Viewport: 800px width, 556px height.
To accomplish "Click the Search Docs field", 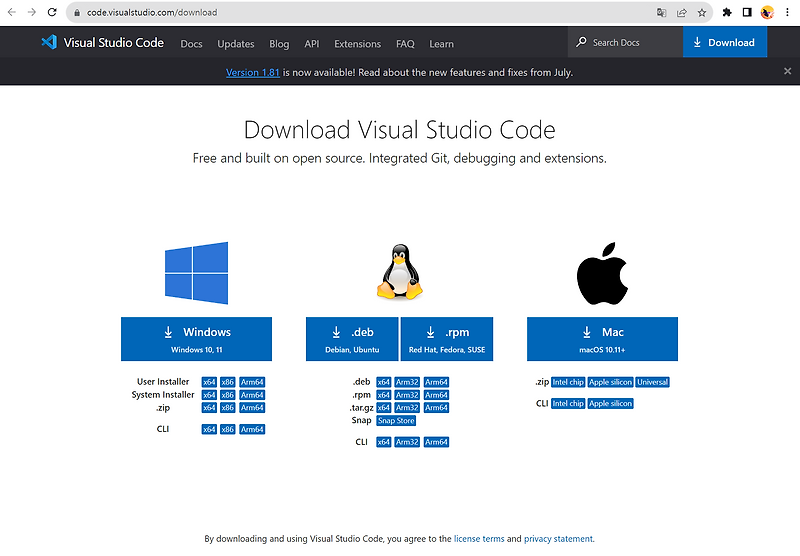I will (626, 42).
